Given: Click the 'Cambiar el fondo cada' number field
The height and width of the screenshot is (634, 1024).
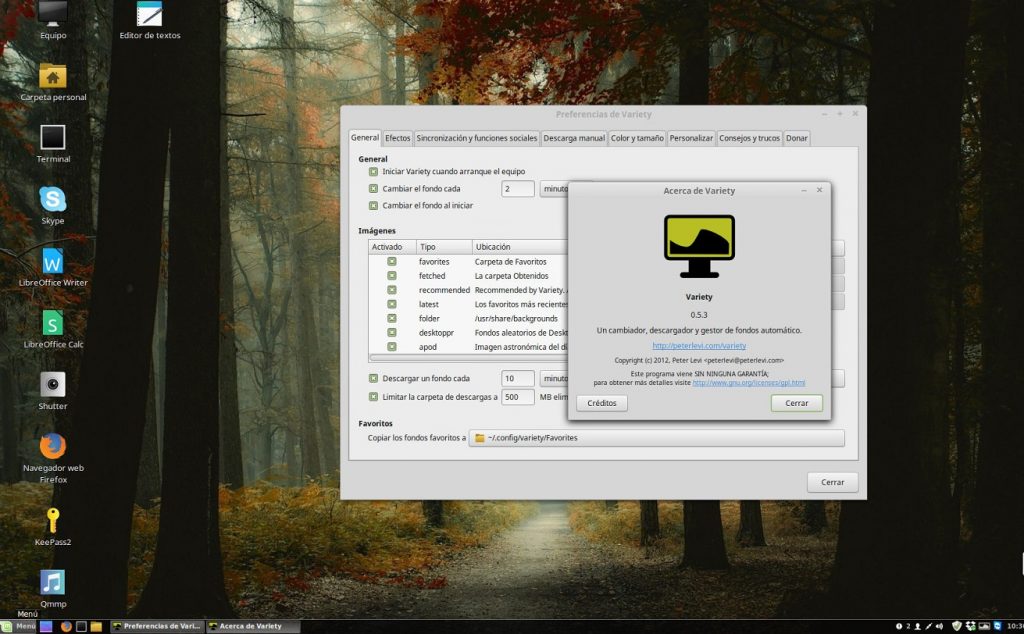Looking at the screenshot, I should point(517,189).
